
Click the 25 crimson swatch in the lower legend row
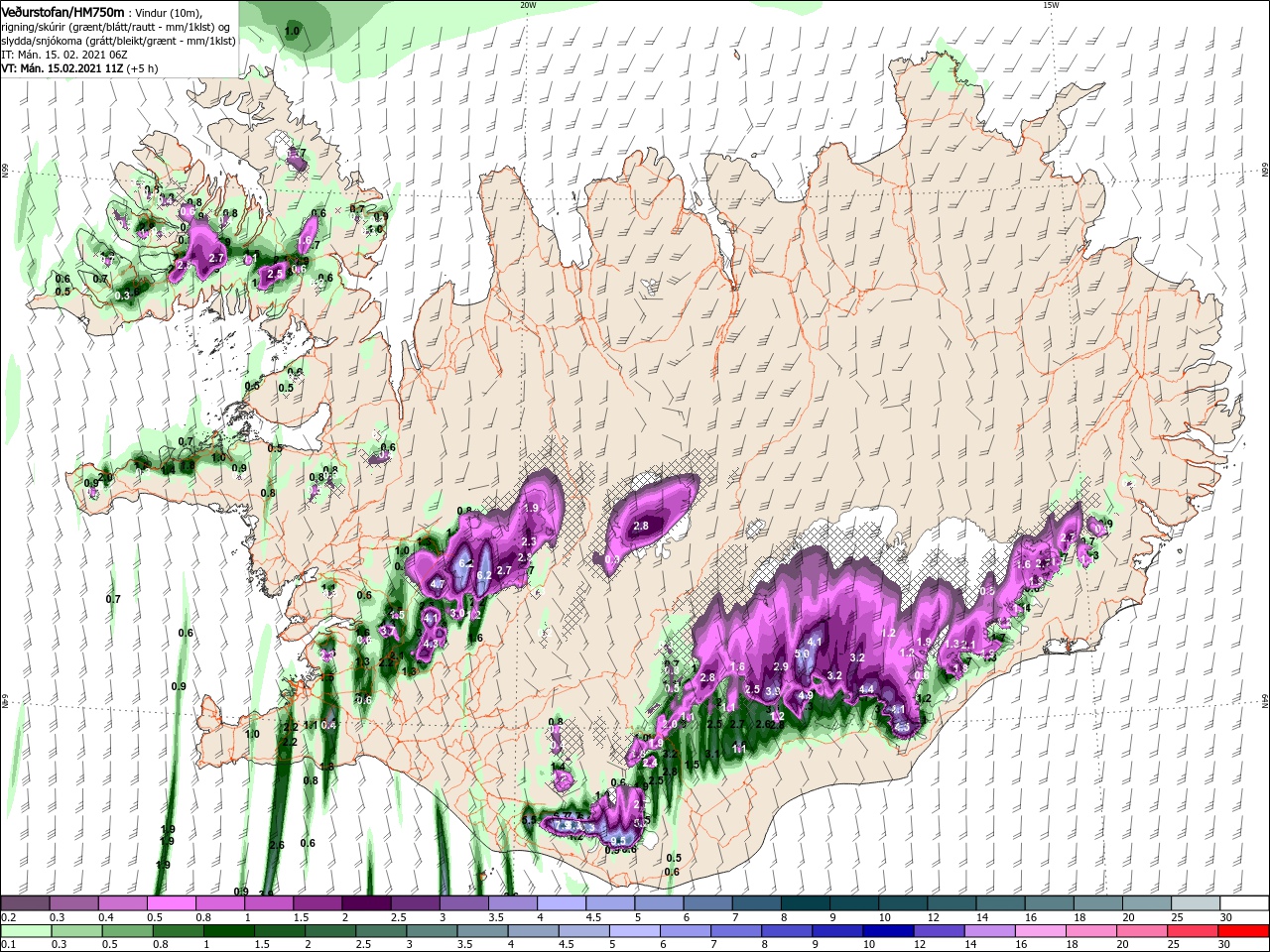click(x=1192, y=930)
